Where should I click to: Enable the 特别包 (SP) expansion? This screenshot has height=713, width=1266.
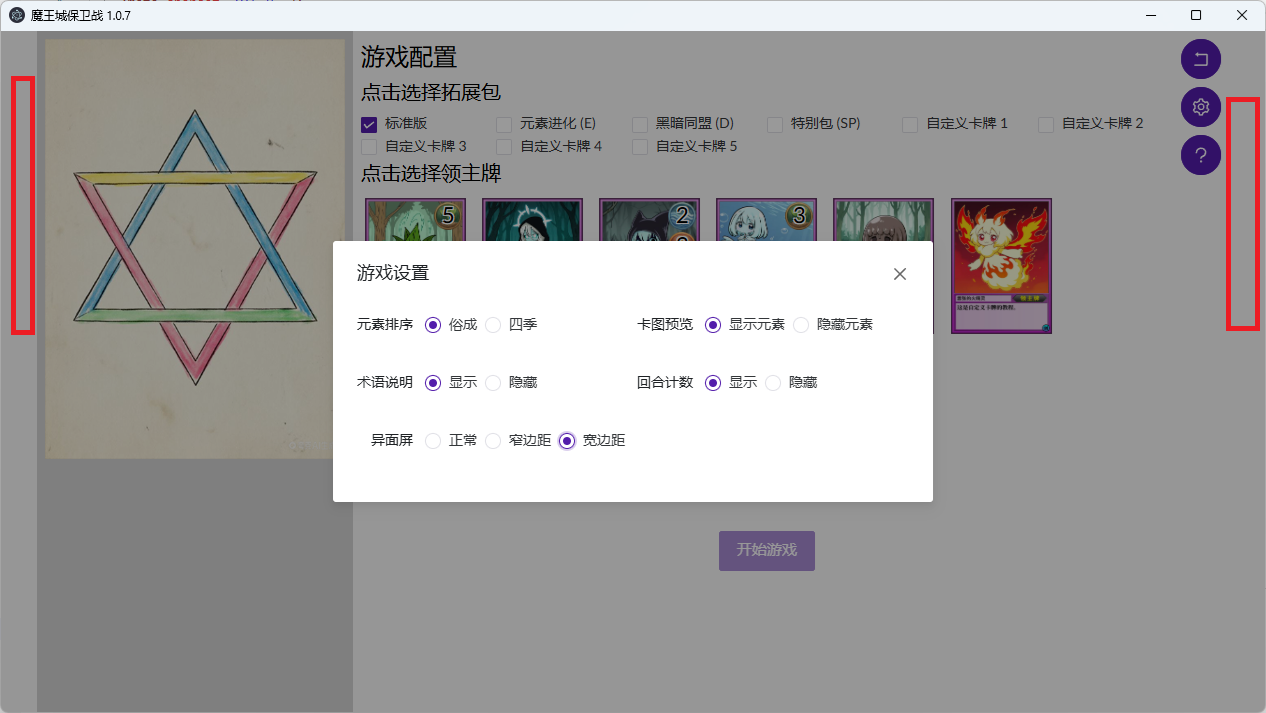point(775,124)
